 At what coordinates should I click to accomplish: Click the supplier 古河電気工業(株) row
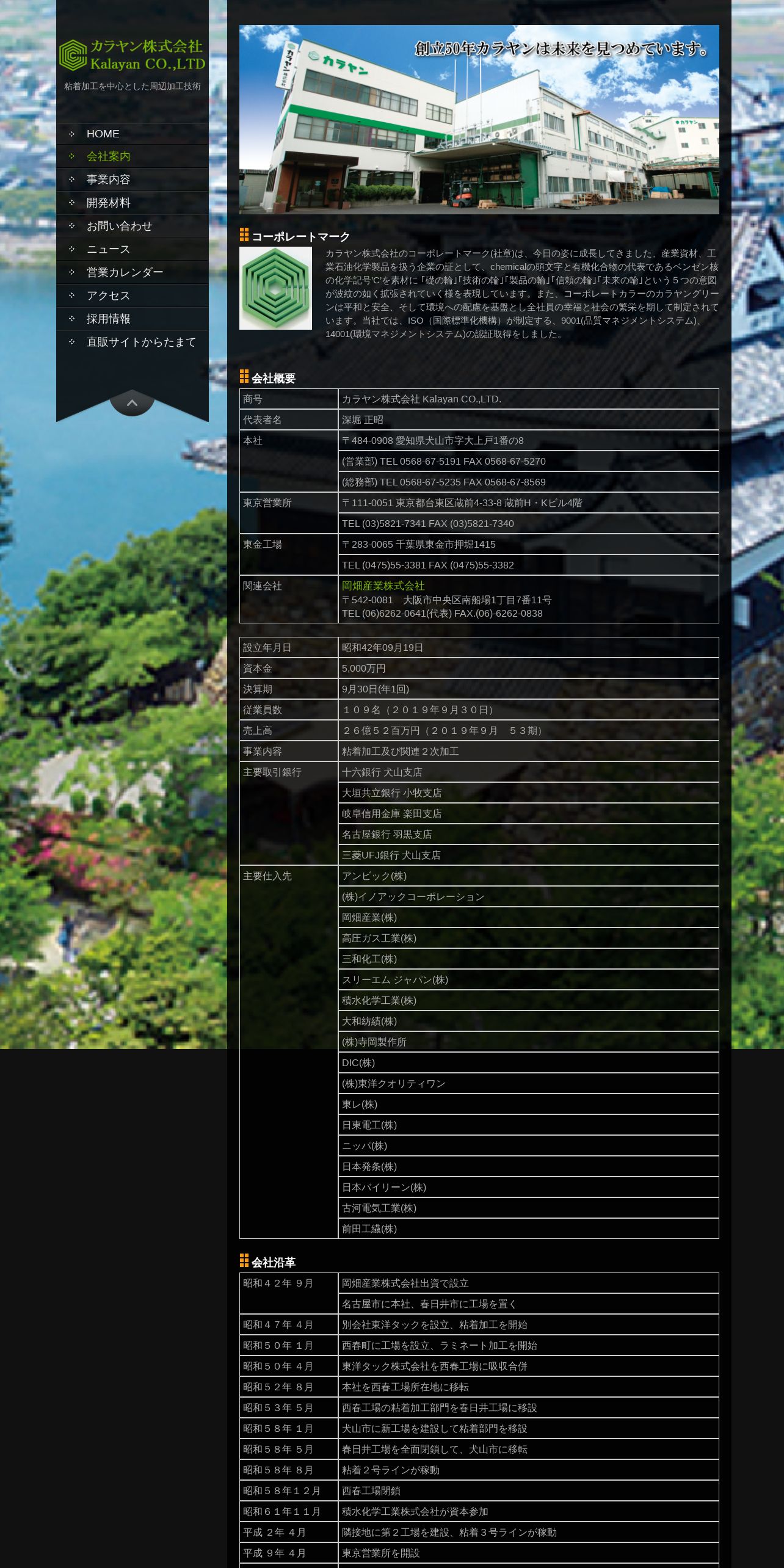(x=528, y=1208)
